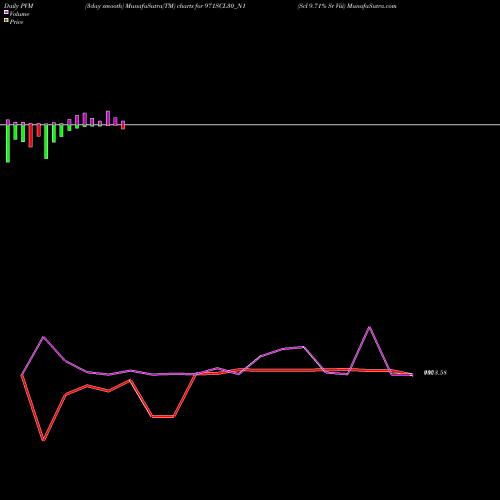
Task: Click the highest purple peak on the volume line
Action: 369,328
